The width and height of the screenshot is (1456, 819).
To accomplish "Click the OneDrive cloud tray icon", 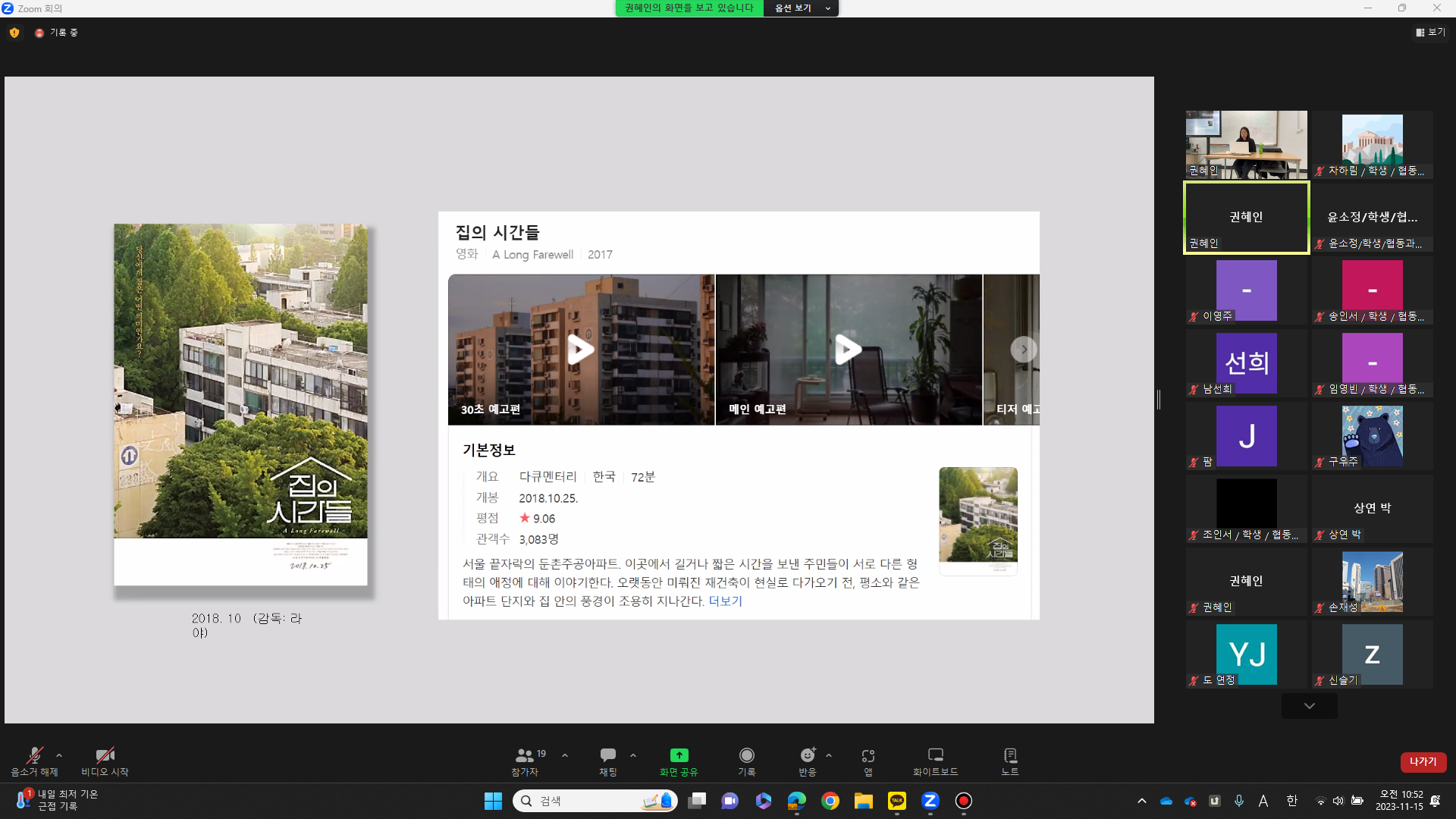I will [x=1166, y=801].
